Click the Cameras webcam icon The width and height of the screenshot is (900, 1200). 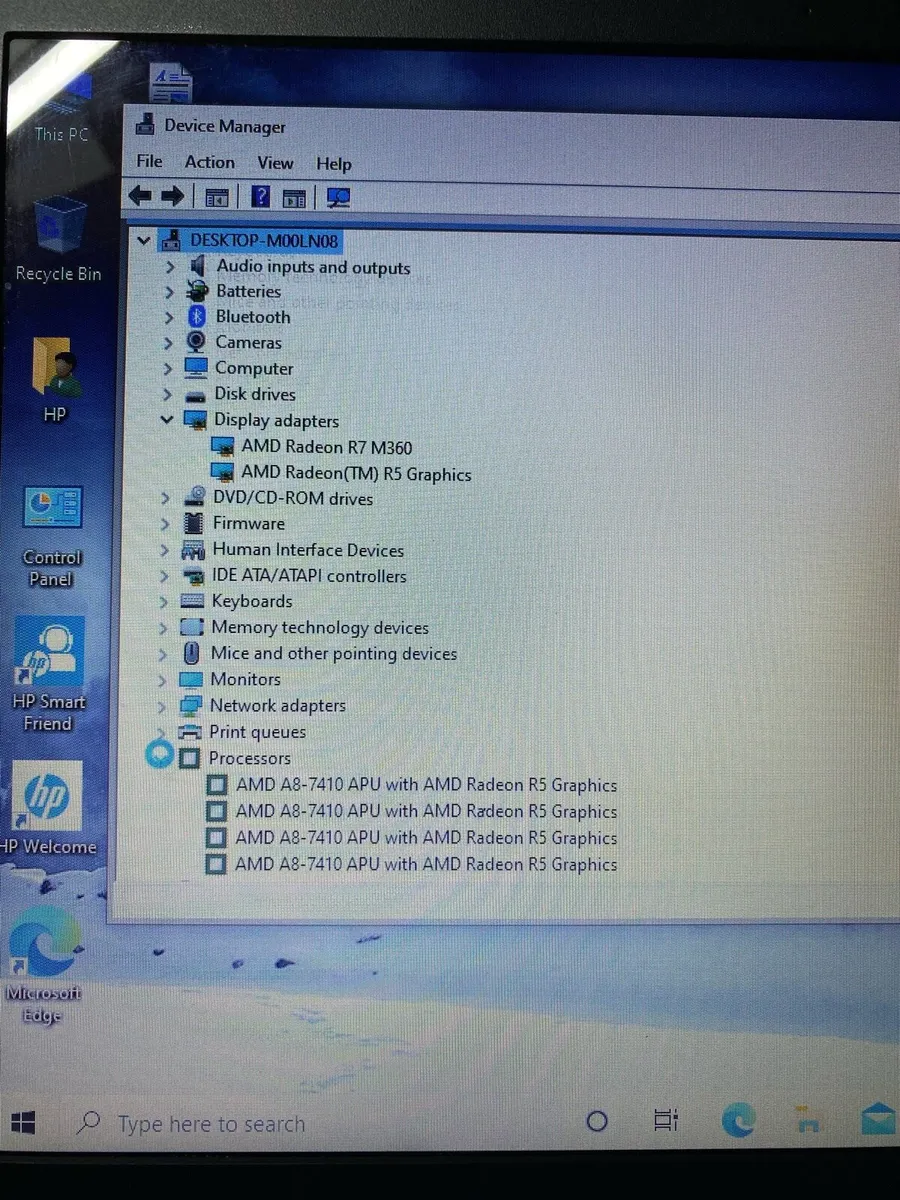pos(196,342)
